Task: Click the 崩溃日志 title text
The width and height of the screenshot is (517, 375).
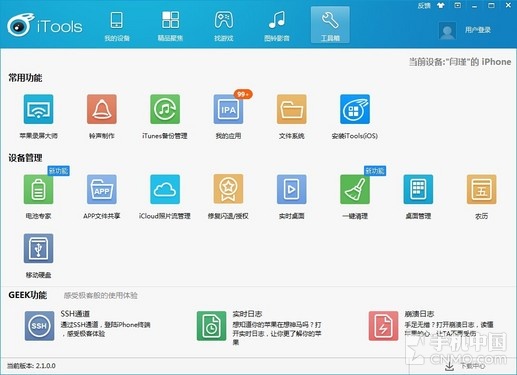Action: 419,314
